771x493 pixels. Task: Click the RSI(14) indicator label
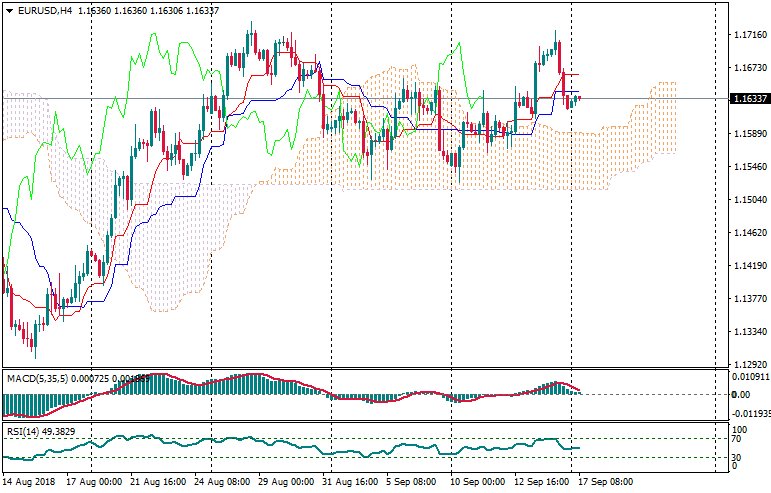tap(22, 431)
